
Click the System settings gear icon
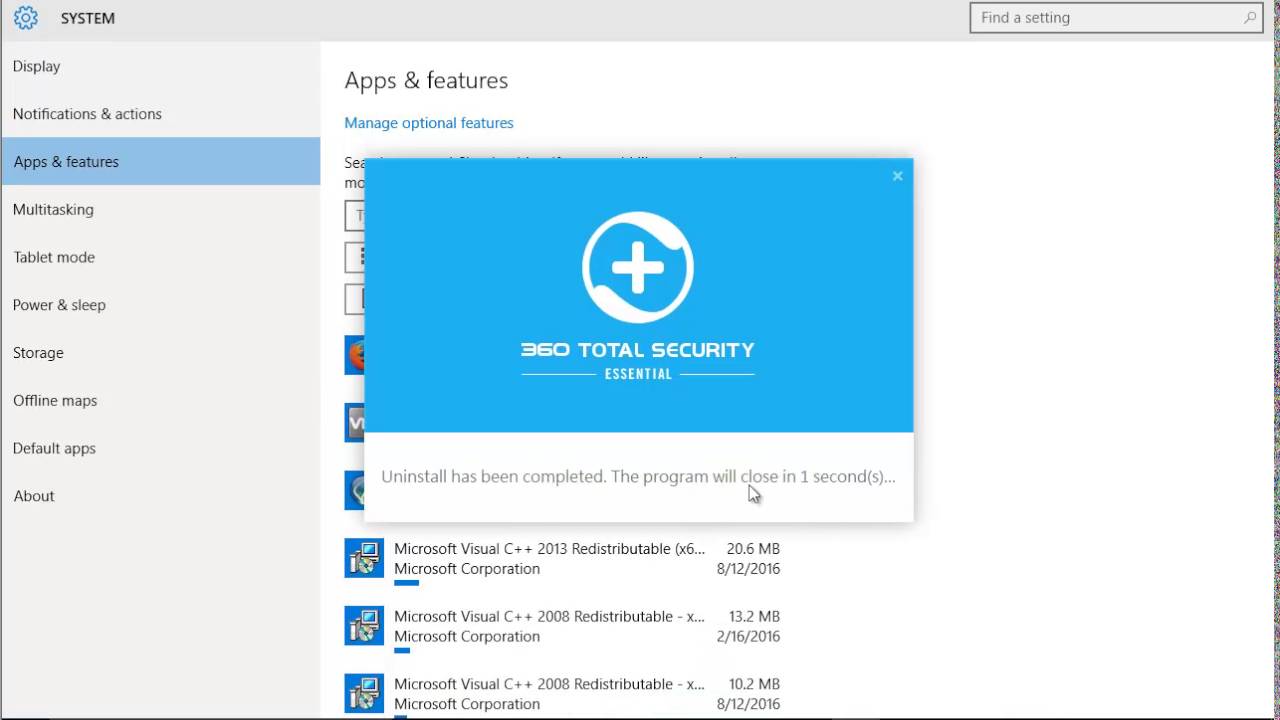25,18
